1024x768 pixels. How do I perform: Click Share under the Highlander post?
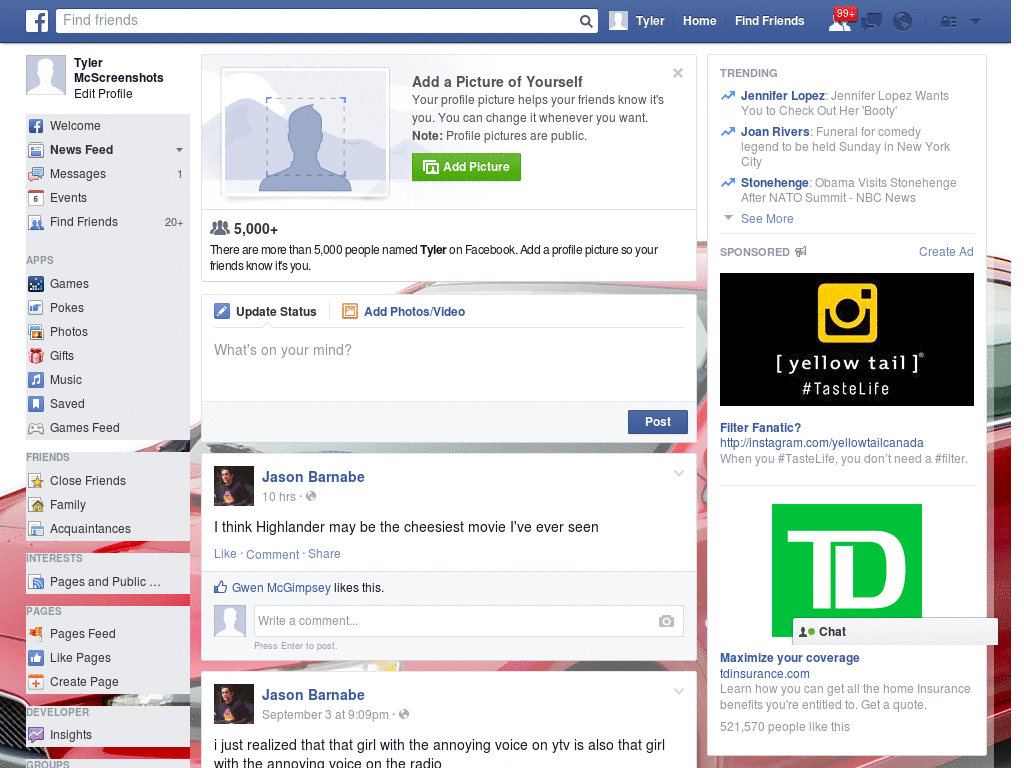[x=324, y=554]
